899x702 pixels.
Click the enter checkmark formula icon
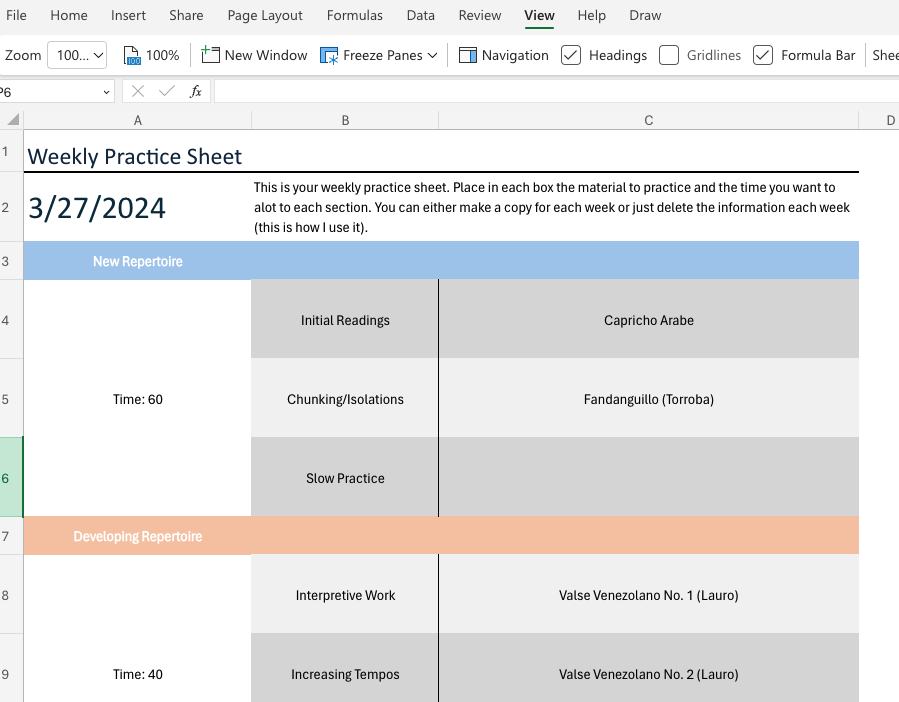(x=166, y=91)
